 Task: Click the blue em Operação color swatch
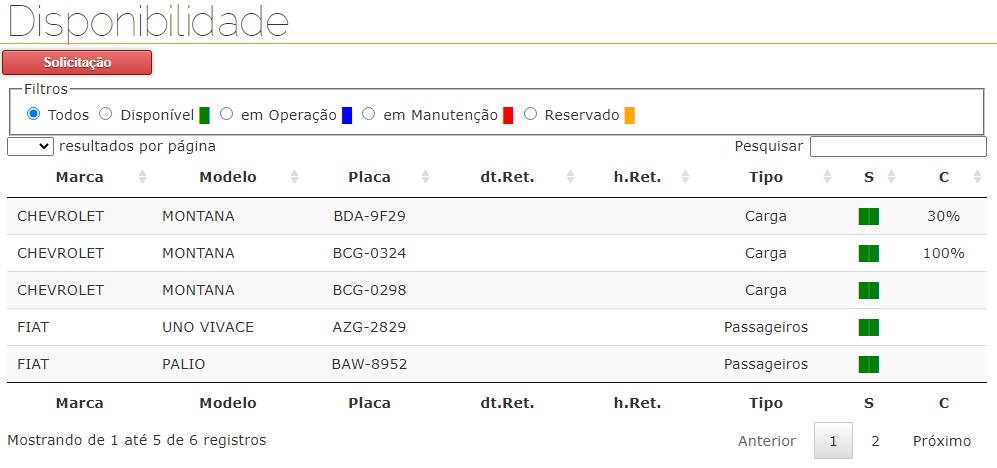tap(347, 115)
